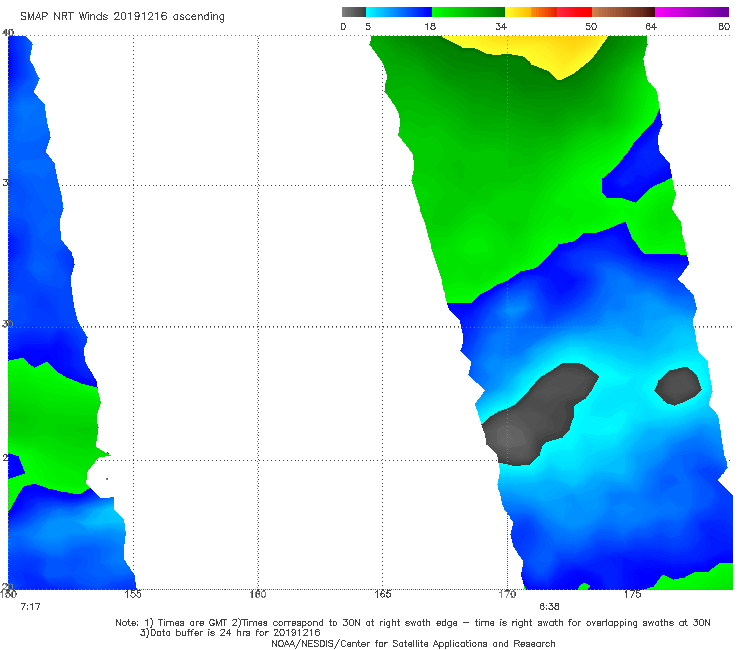Click the swath time "6:38"

549,607
